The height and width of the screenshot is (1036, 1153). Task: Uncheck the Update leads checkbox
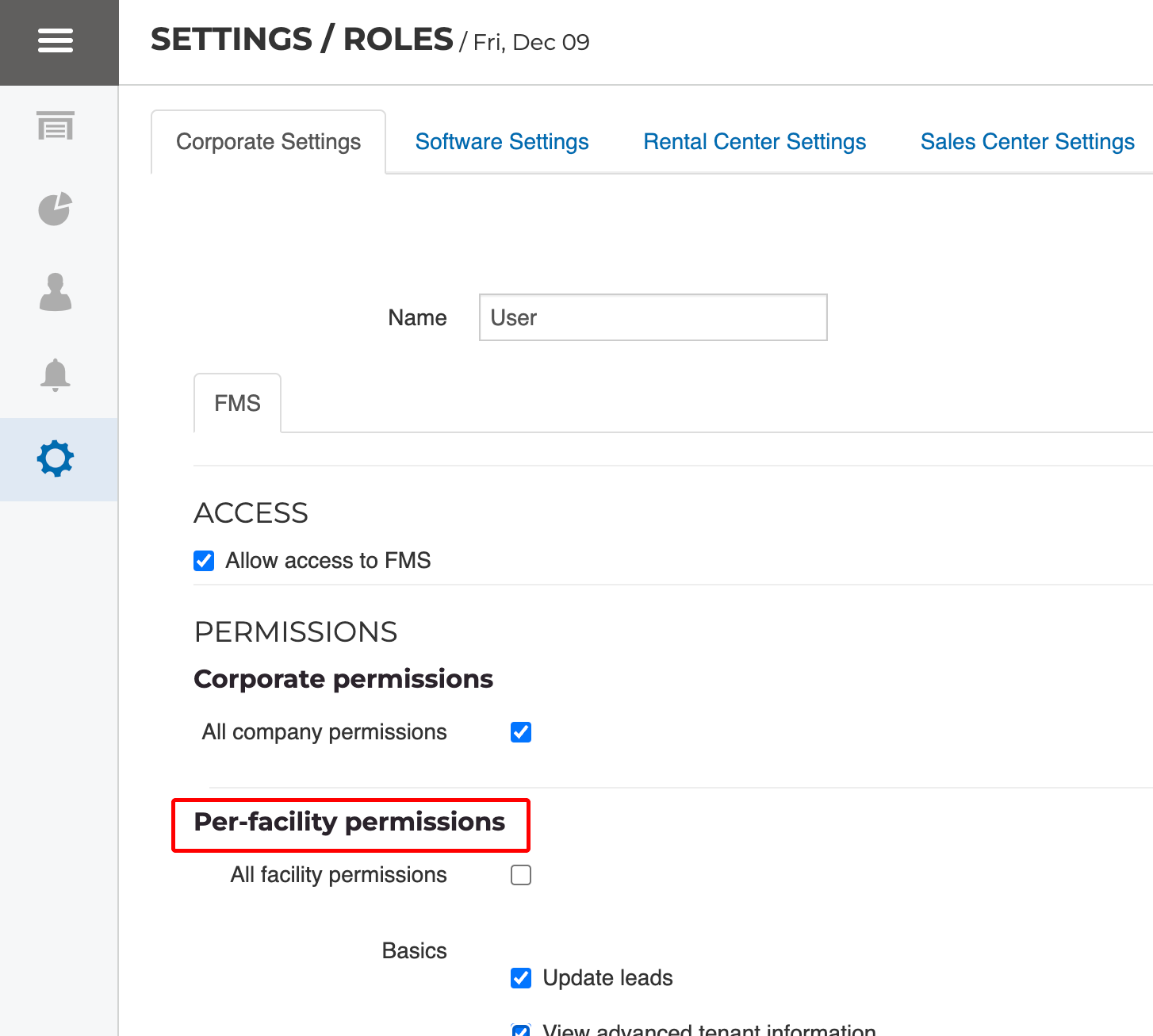click(521, 978)
